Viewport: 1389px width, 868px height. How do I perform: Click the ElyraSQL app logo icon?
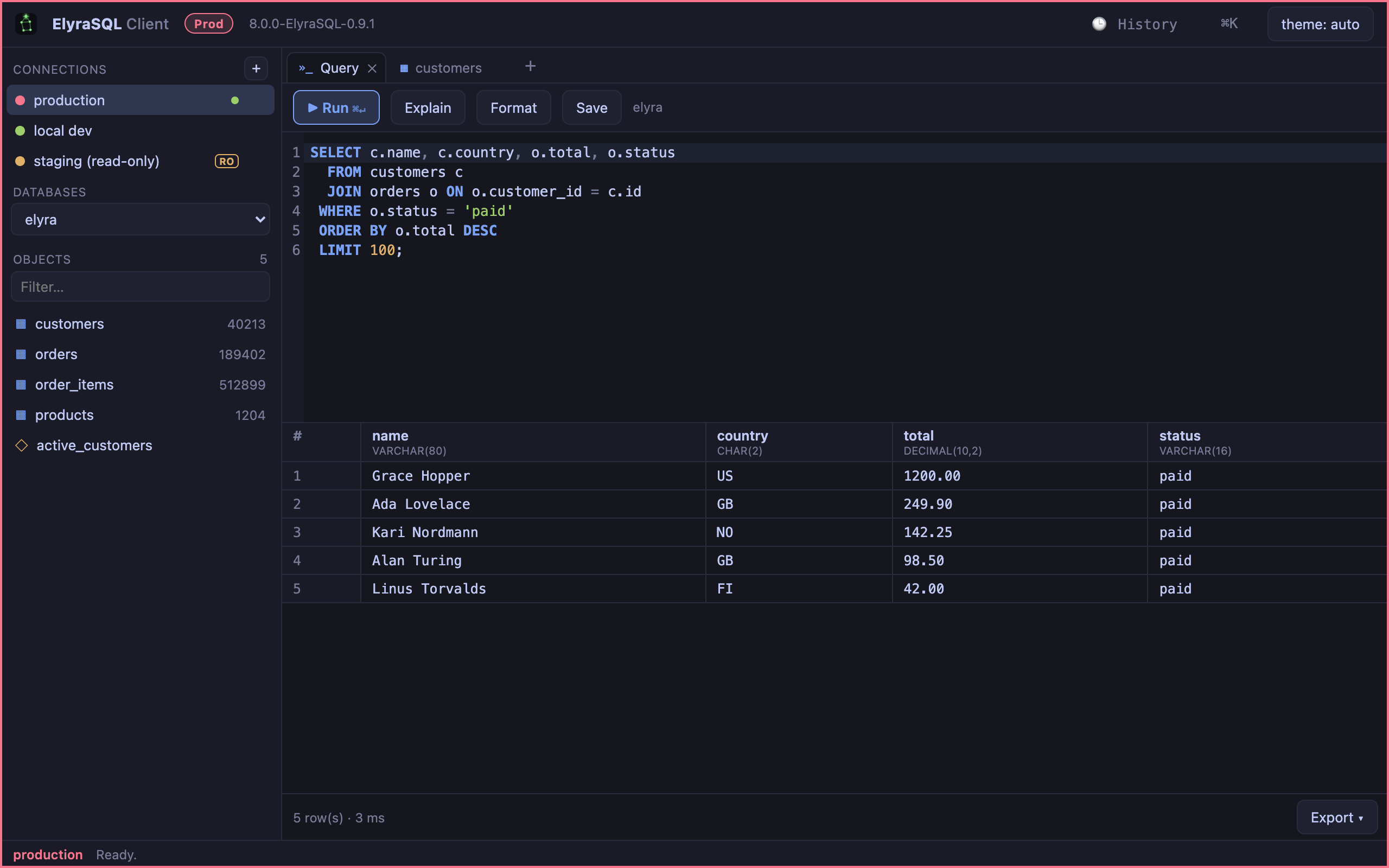coord(26,23)
